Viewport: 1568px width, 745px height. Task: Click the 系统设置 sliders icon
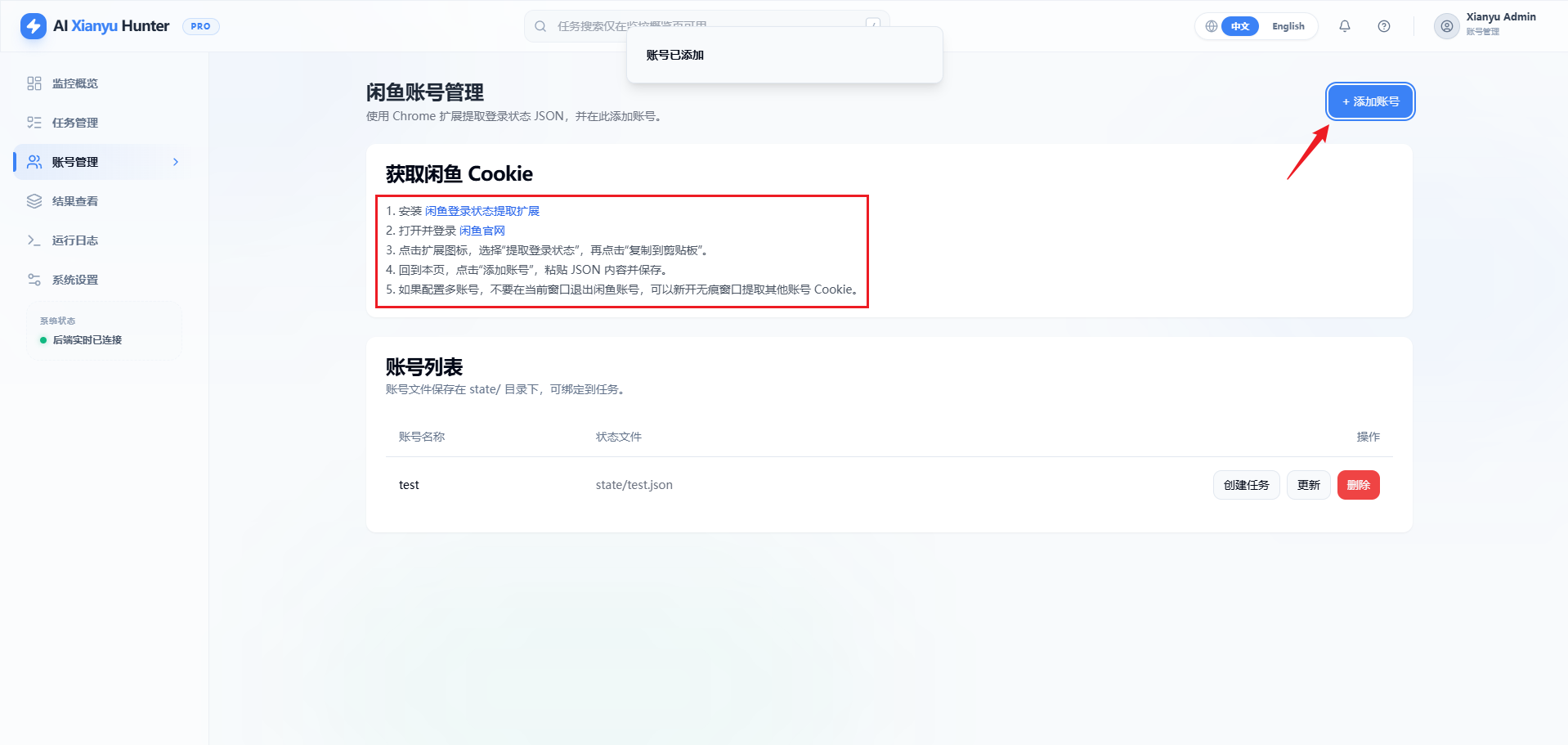34,280
